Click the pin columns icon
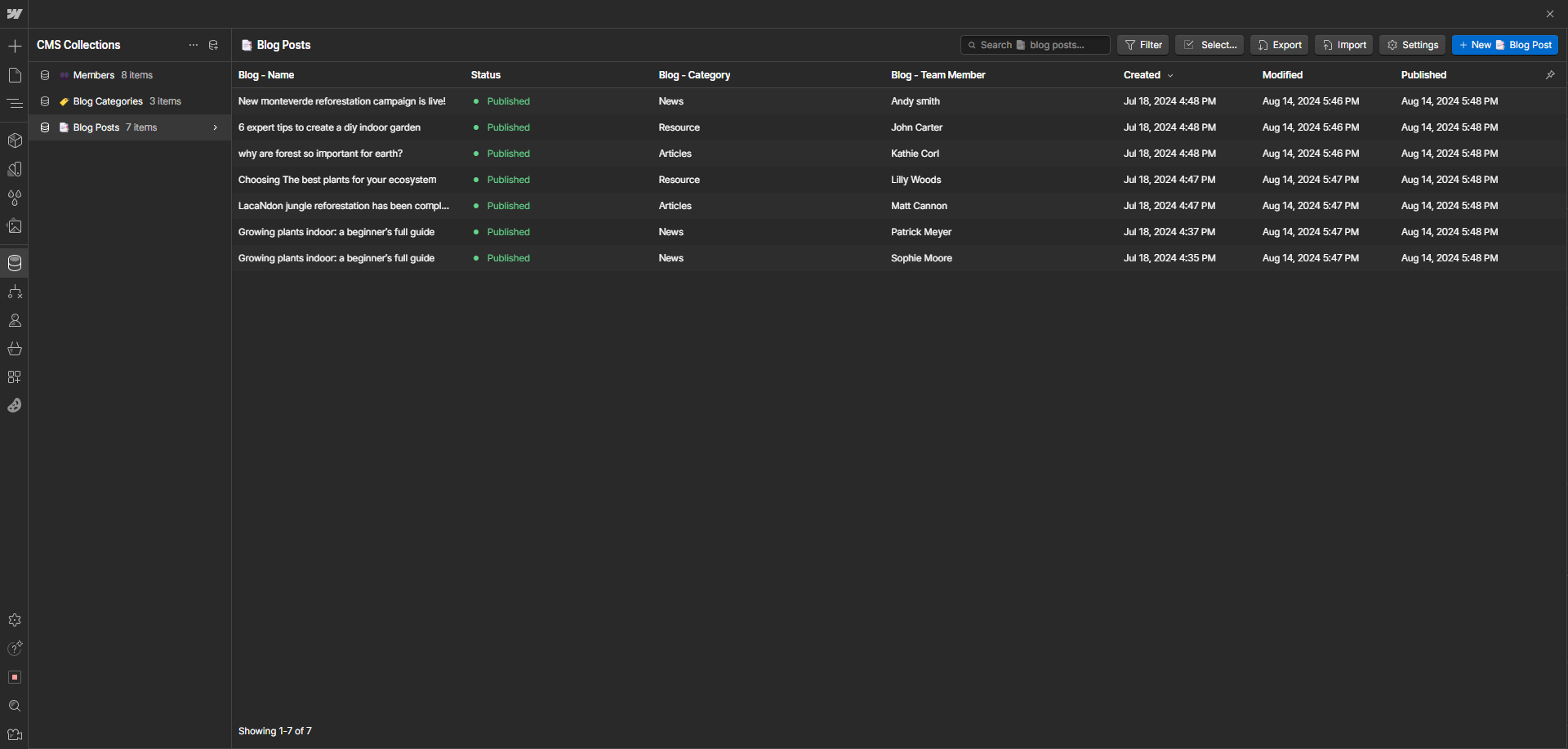The height and width of the screenshot is (749, 1568). click(1550, 75)
